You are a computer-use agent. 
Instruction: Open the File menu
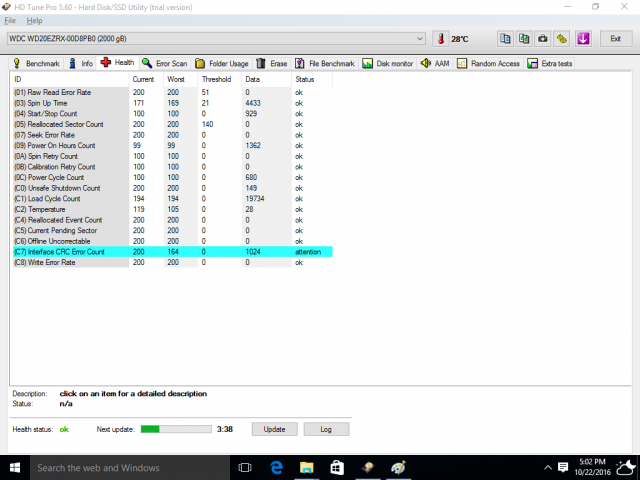(x=10, y=20)
